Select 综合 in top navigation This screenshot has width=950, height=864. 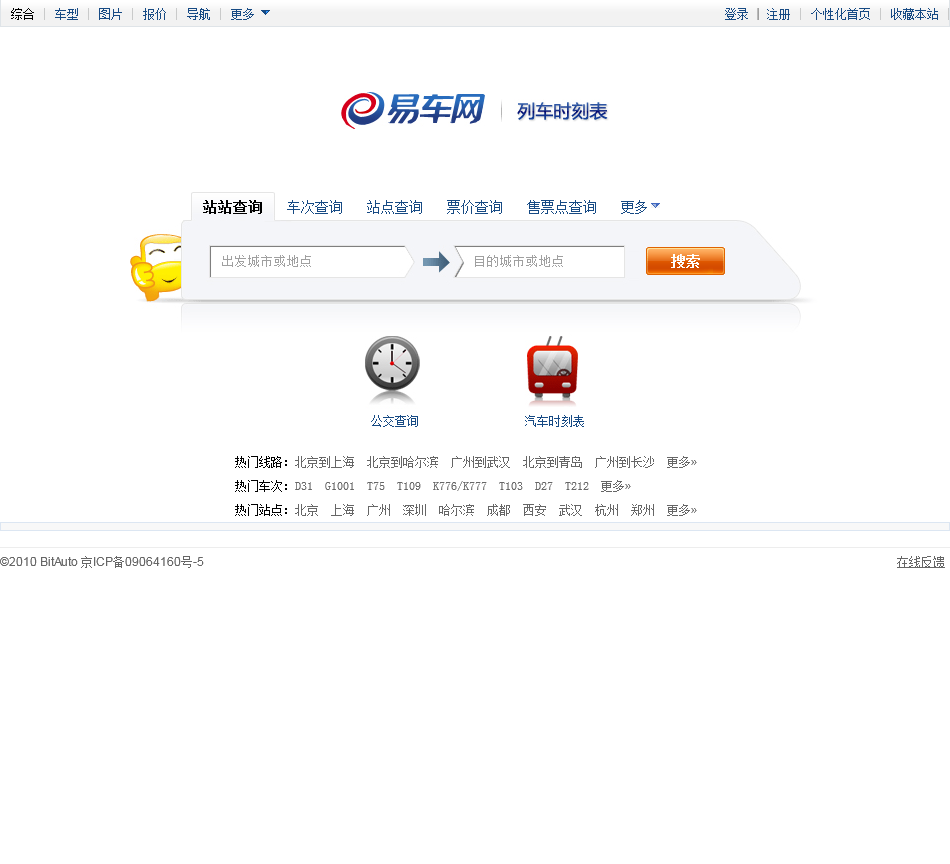coord(22,14)
